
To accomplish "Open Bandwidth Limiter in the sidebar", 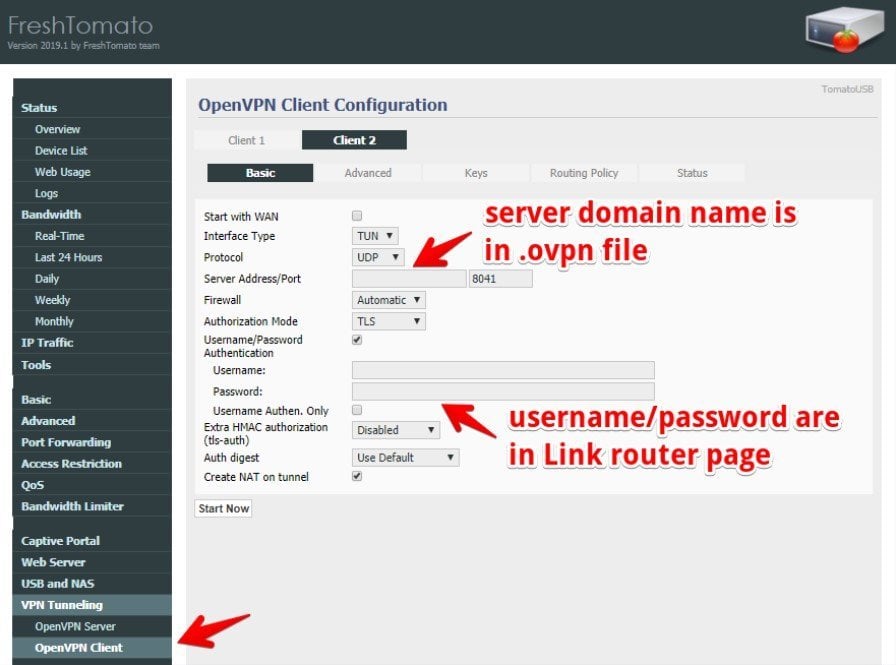I will tap(92, 506).
